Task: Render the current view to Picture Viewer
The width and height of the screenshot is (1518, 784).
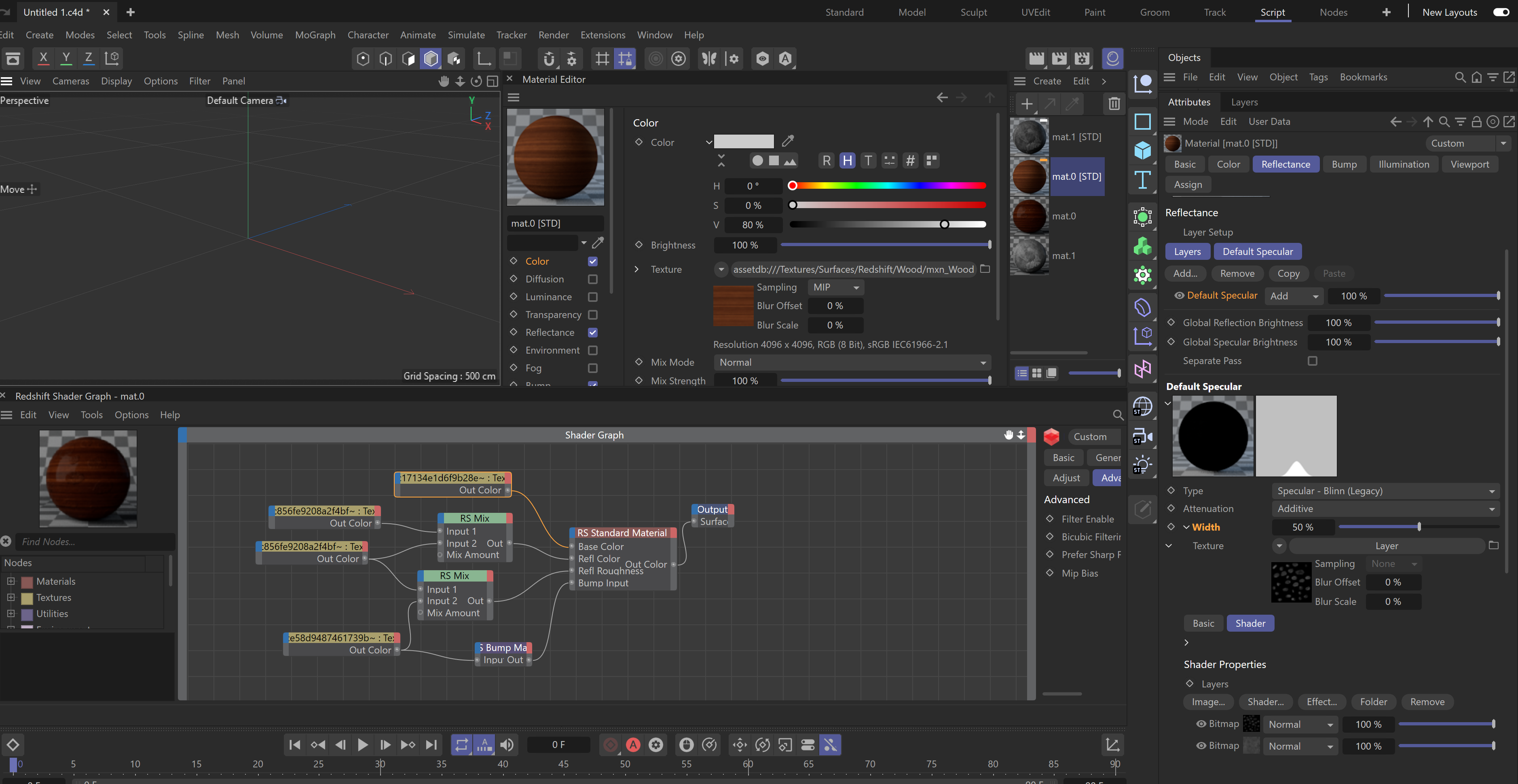Action: coord(1059,58)
